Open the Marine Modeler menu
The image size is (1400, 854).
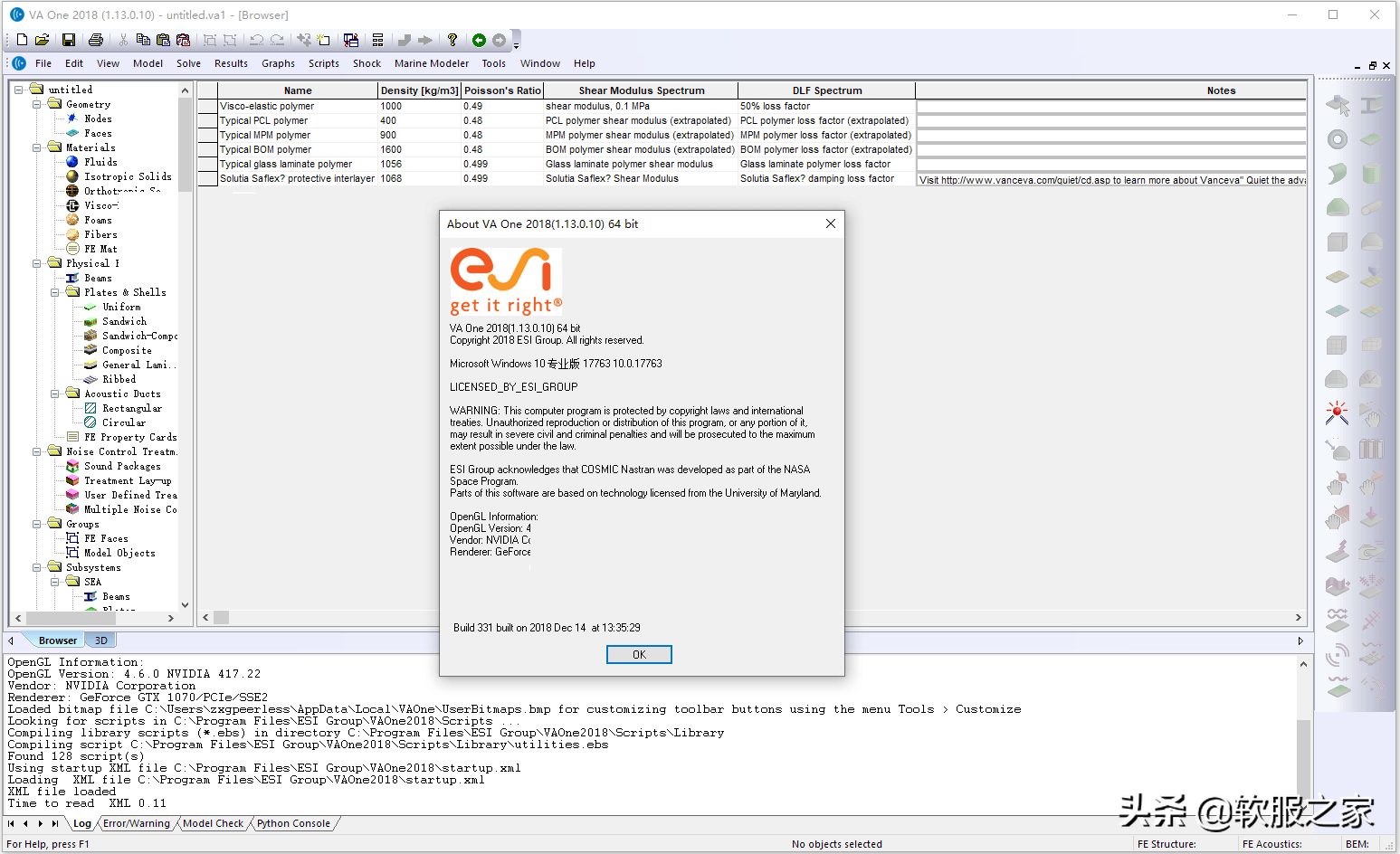(x=432, y=63)
